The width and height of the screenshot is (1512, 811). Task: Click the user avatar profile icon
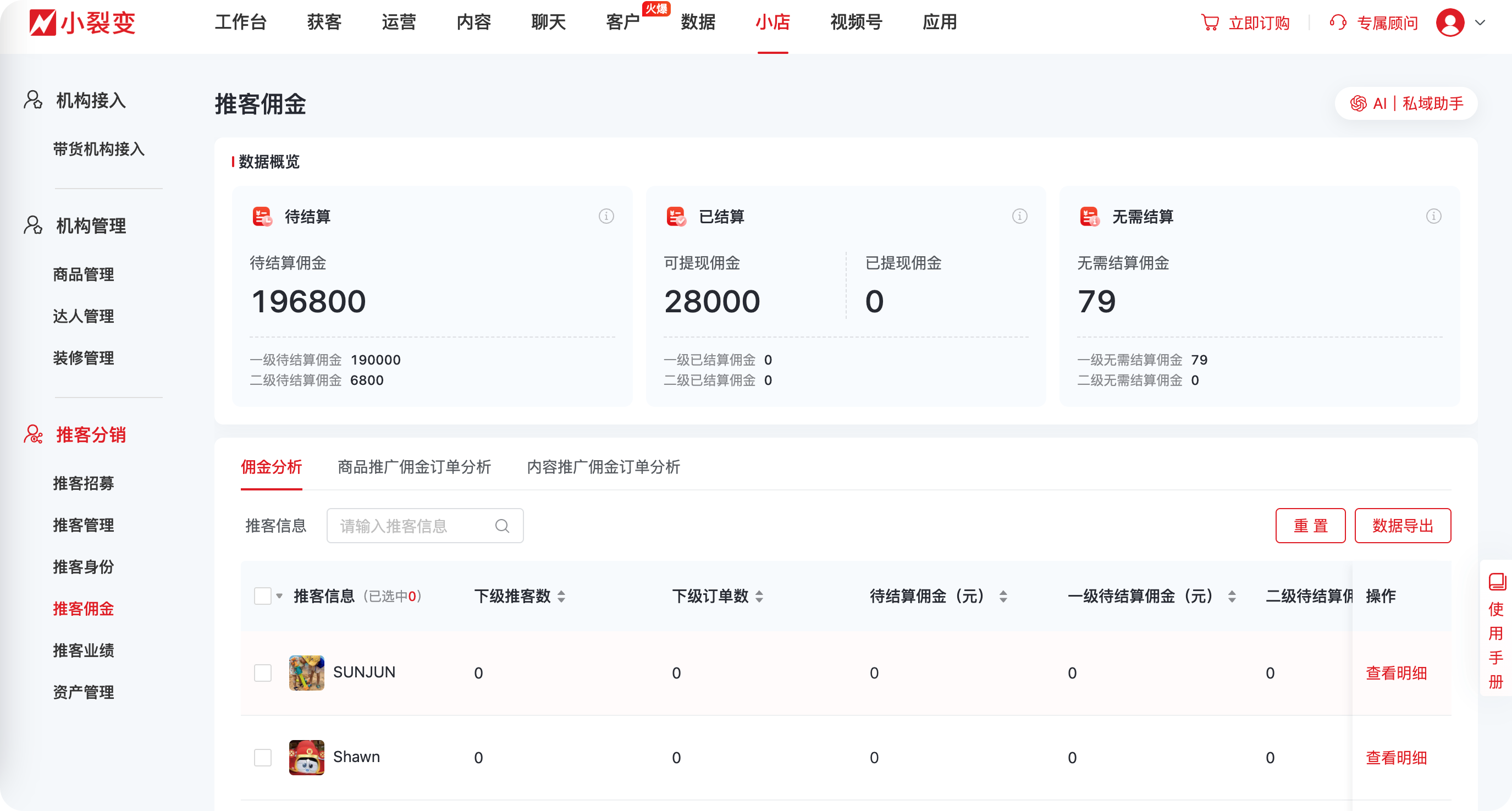coord(1450,23)
